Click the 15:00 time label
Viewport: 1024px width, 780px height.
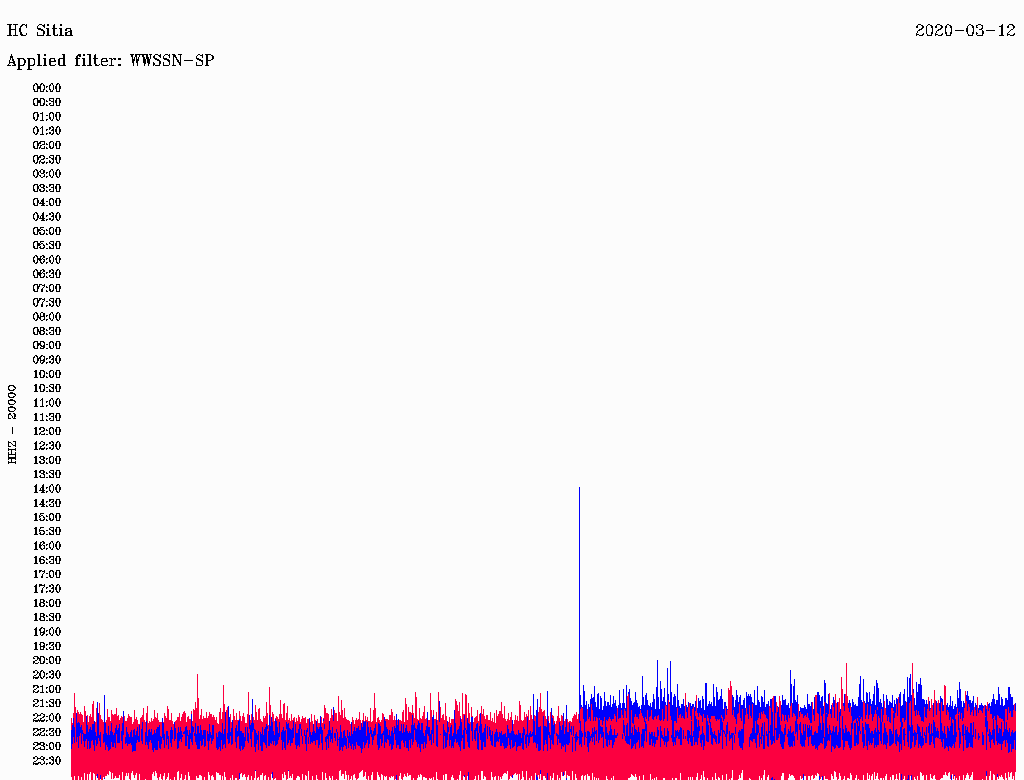pos(47,517)
